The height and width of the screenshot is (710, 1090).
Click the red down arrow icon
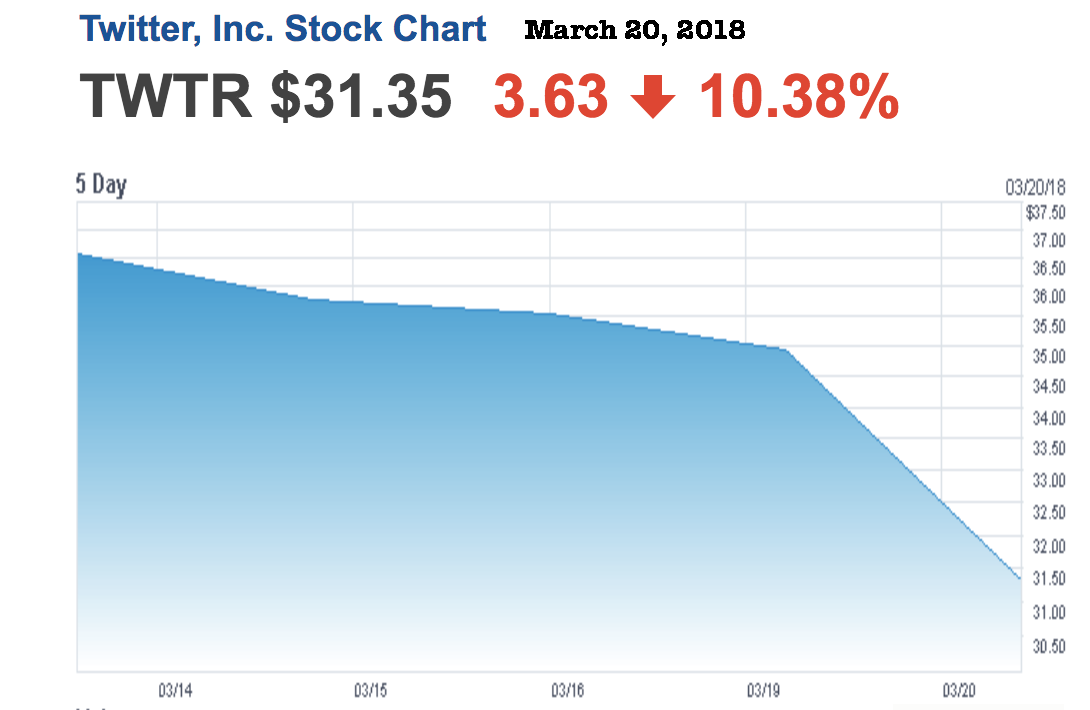pos(653,98)
